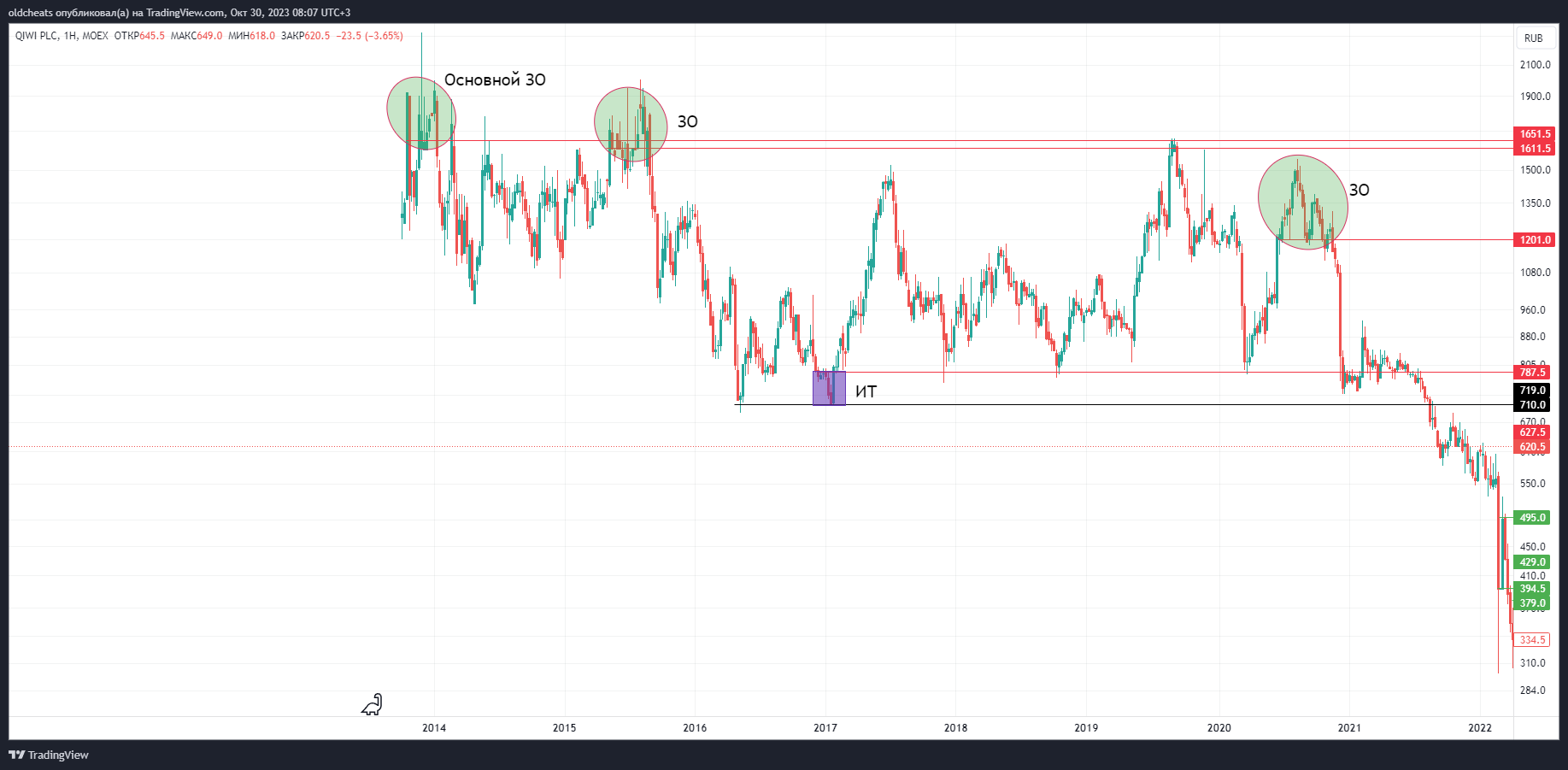The height and width of the screenshot is (770, 1568).
Task: Select the high value МАКС 649.0
Action: coord(197,36)
